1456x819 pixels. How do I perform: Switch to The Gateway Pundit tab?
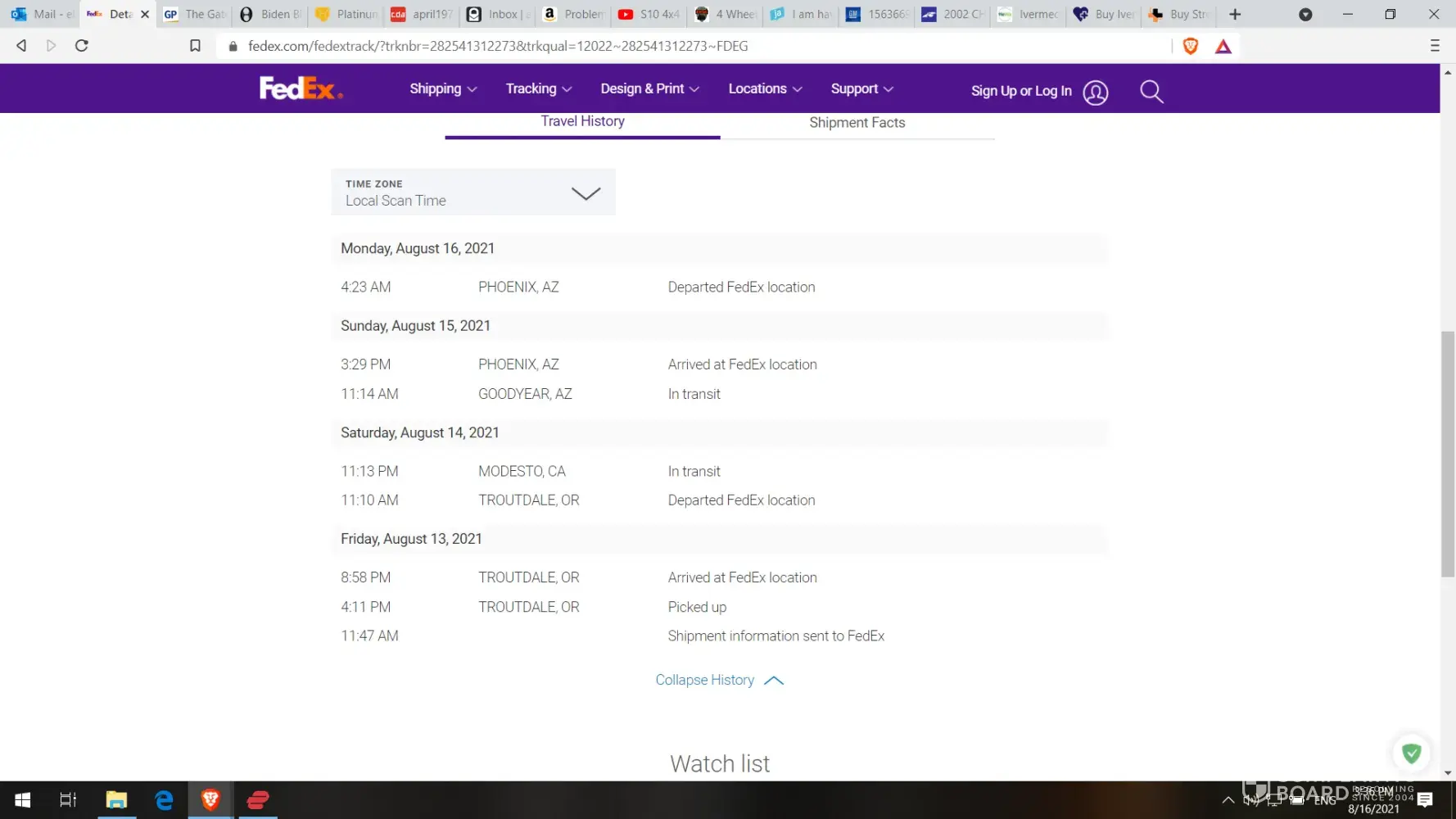[x=195, y=14]
